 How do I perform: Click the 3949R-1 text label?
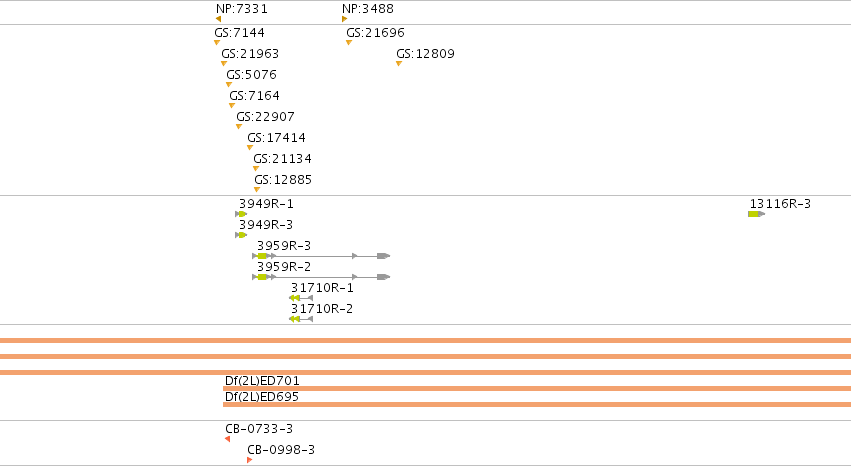(266, 204)
